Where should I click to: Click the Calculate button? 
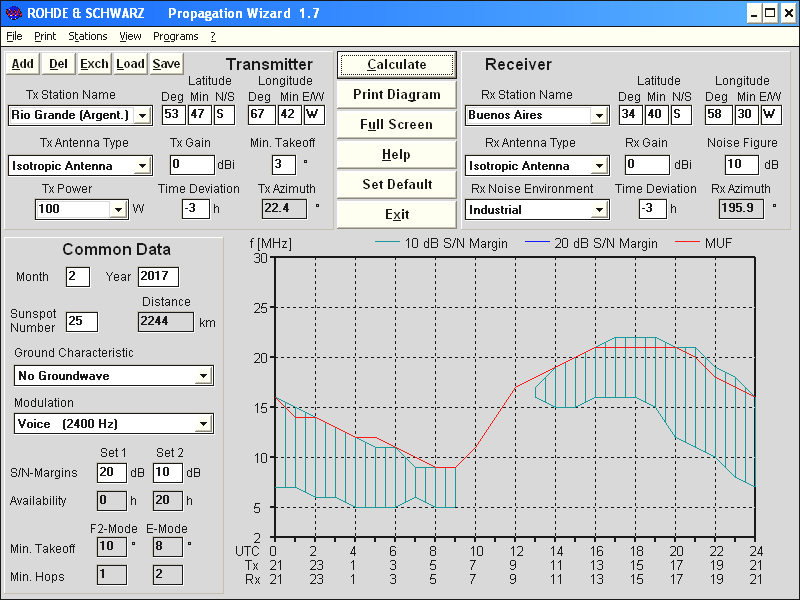click(x=396, y=64)
